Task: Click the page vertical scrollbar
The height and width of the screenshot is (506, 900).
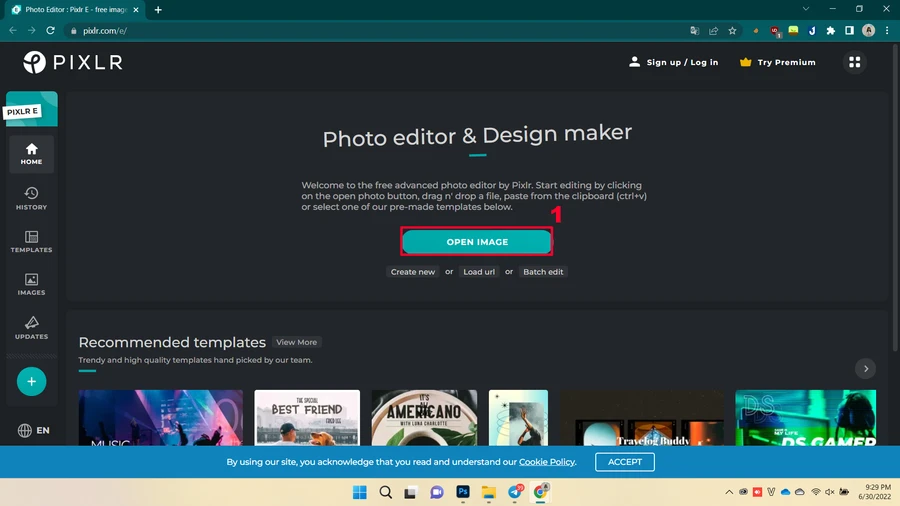Action: pos(896,198)
